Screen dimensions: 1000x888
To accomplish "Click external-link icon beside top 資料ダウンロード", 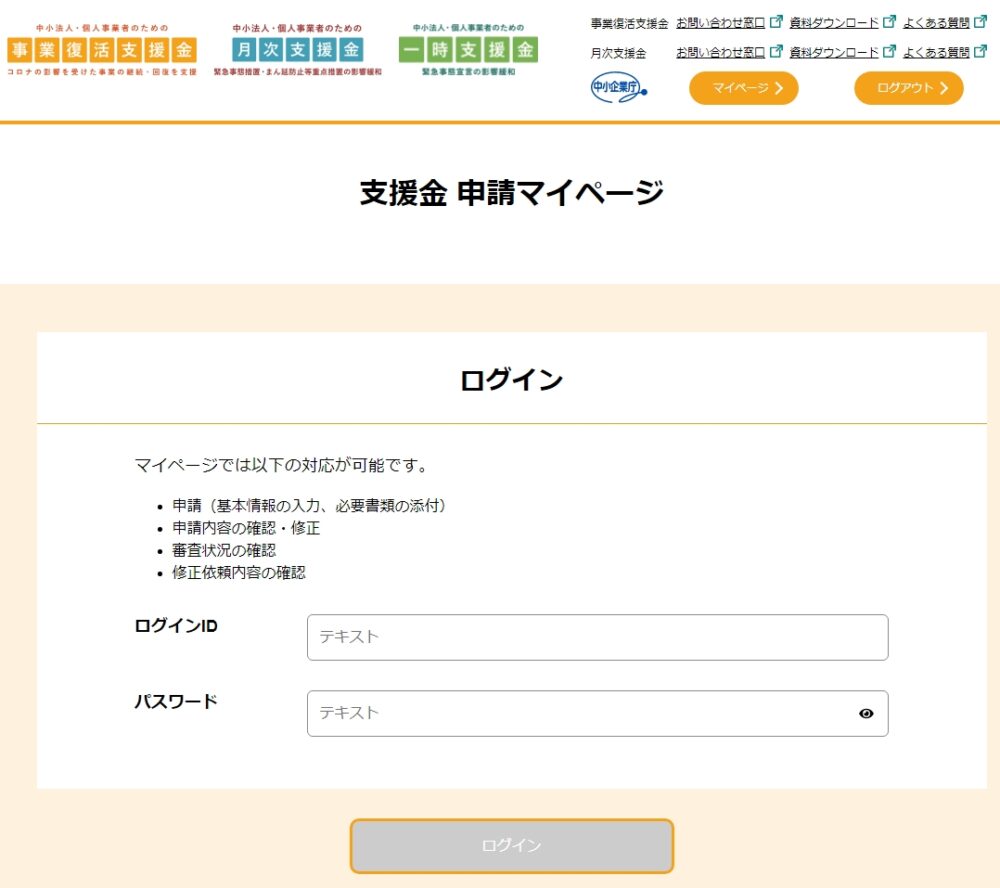I will (890, 22).
